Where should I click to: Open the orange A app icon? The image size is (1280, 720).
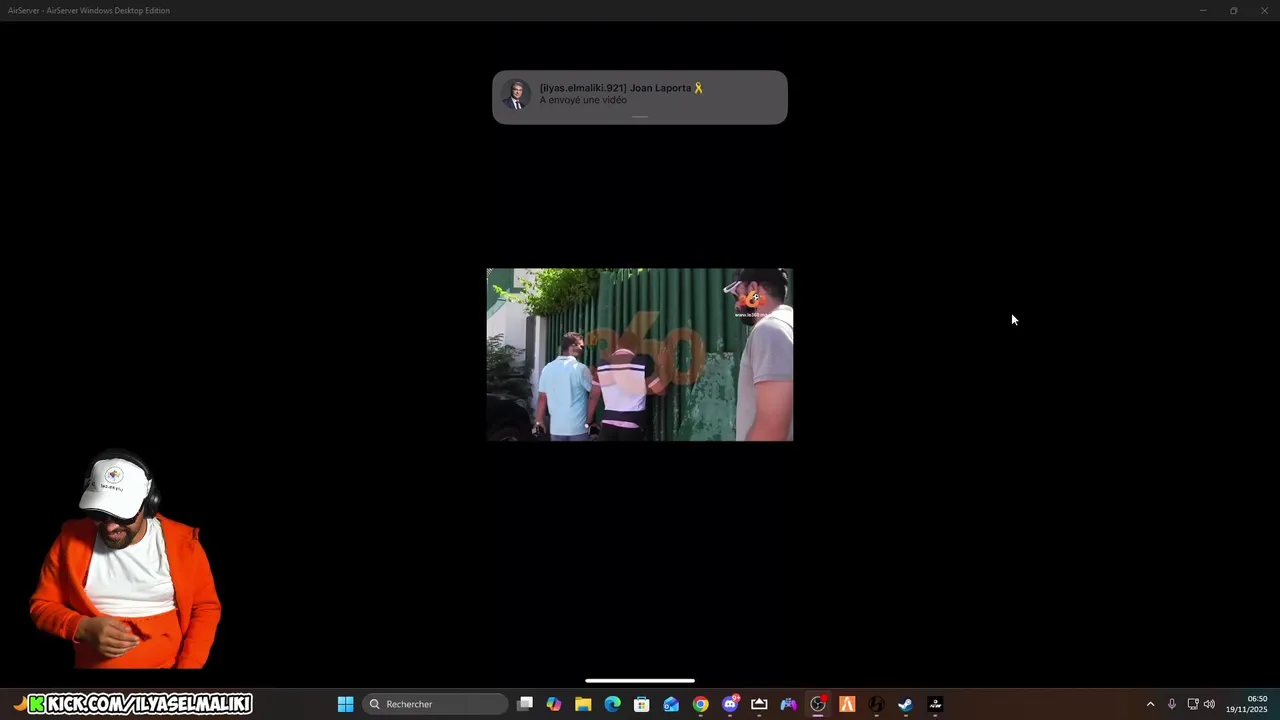847,704
